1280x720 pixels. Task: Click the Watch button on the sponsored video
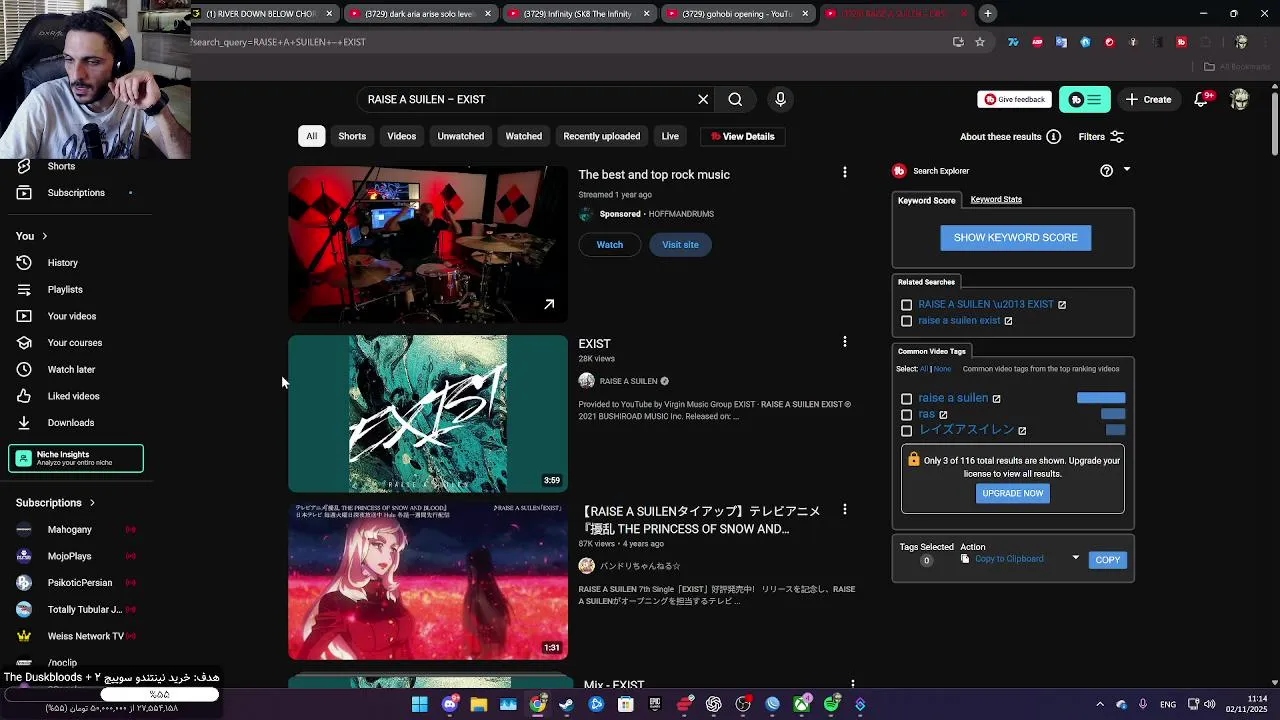tap(610, 245)
